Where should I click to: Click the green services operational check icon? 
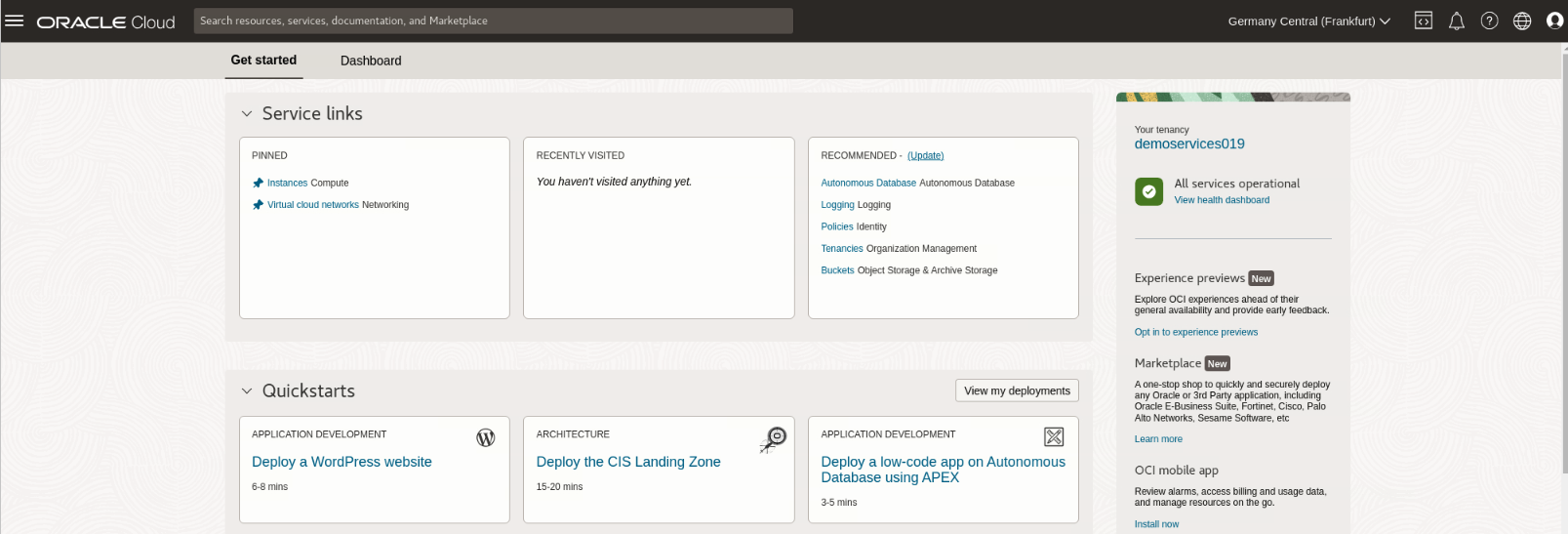(1148, 191)
